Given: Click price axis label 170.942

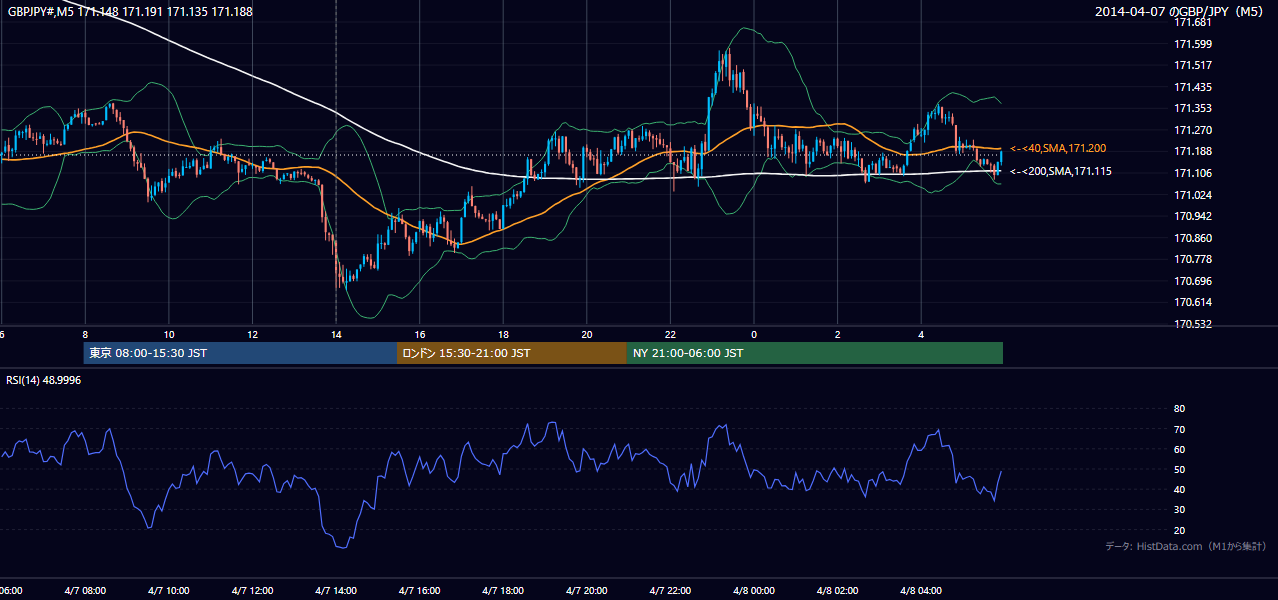Looking at the screenshot, I should click(1194, 216).
